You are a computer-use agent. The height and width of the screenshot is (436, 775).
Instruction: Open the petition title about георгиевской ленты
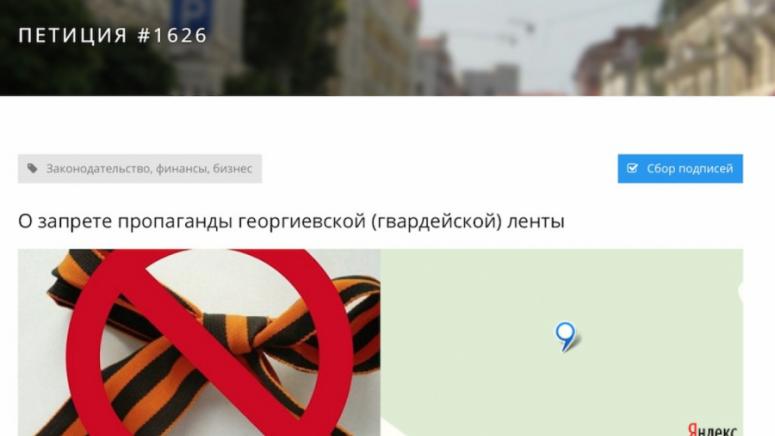(291, 221)
